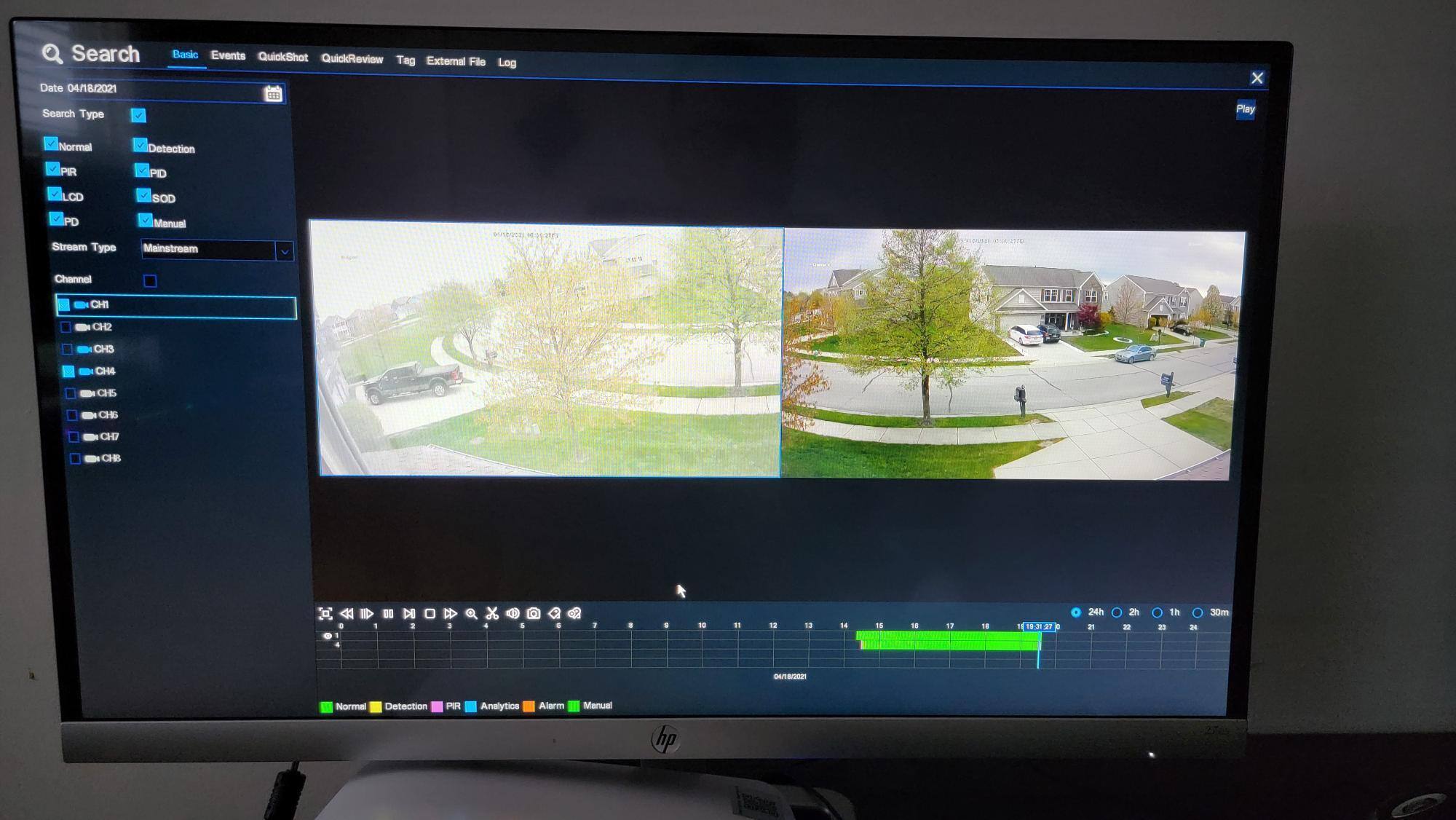This screenshot has width=1456, height=820.
Task: Click the stop playback button
Action: 430,614
